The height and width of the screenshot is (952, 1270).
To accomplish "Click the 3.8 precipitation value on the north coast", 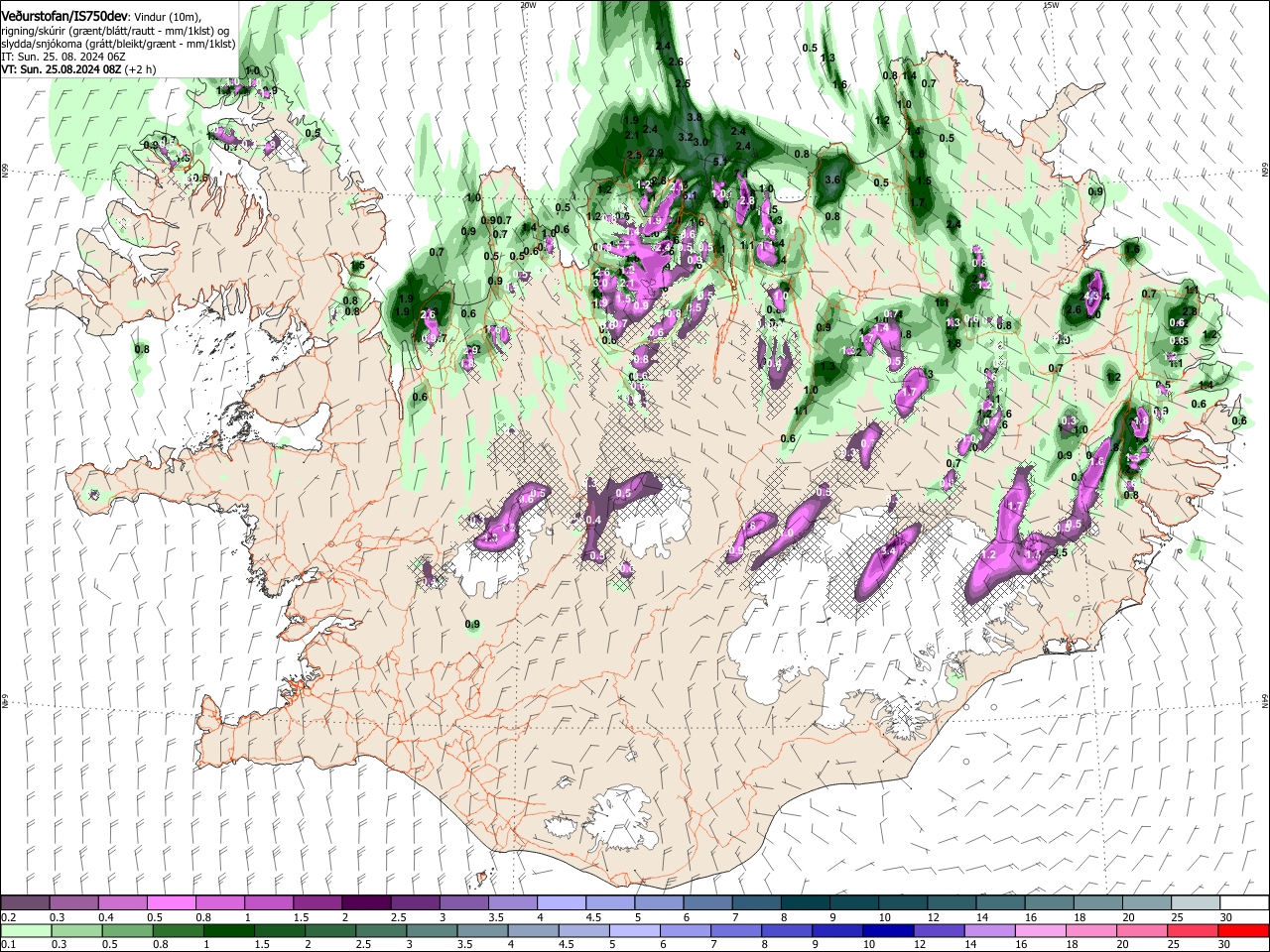I will (695, 117).
